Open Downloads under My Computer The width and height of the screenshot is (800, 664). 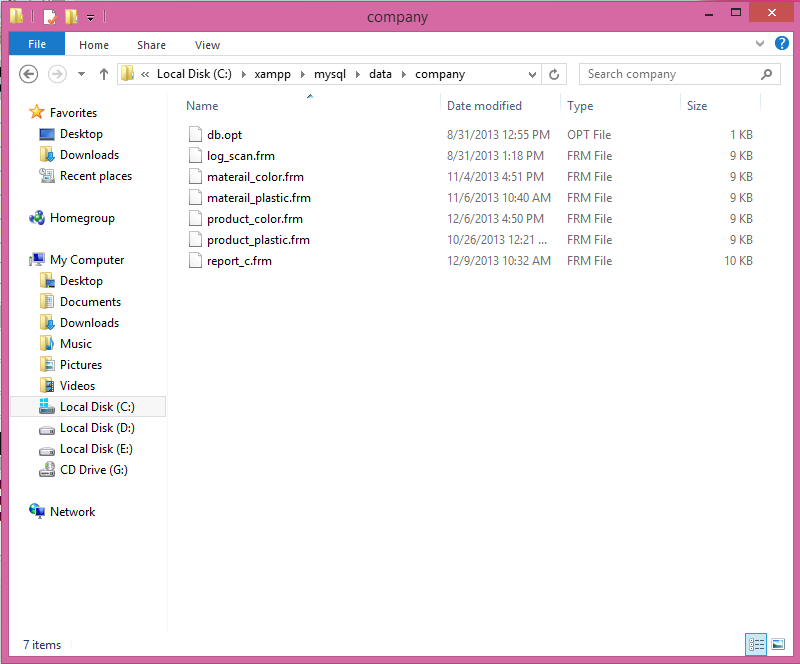89,323
